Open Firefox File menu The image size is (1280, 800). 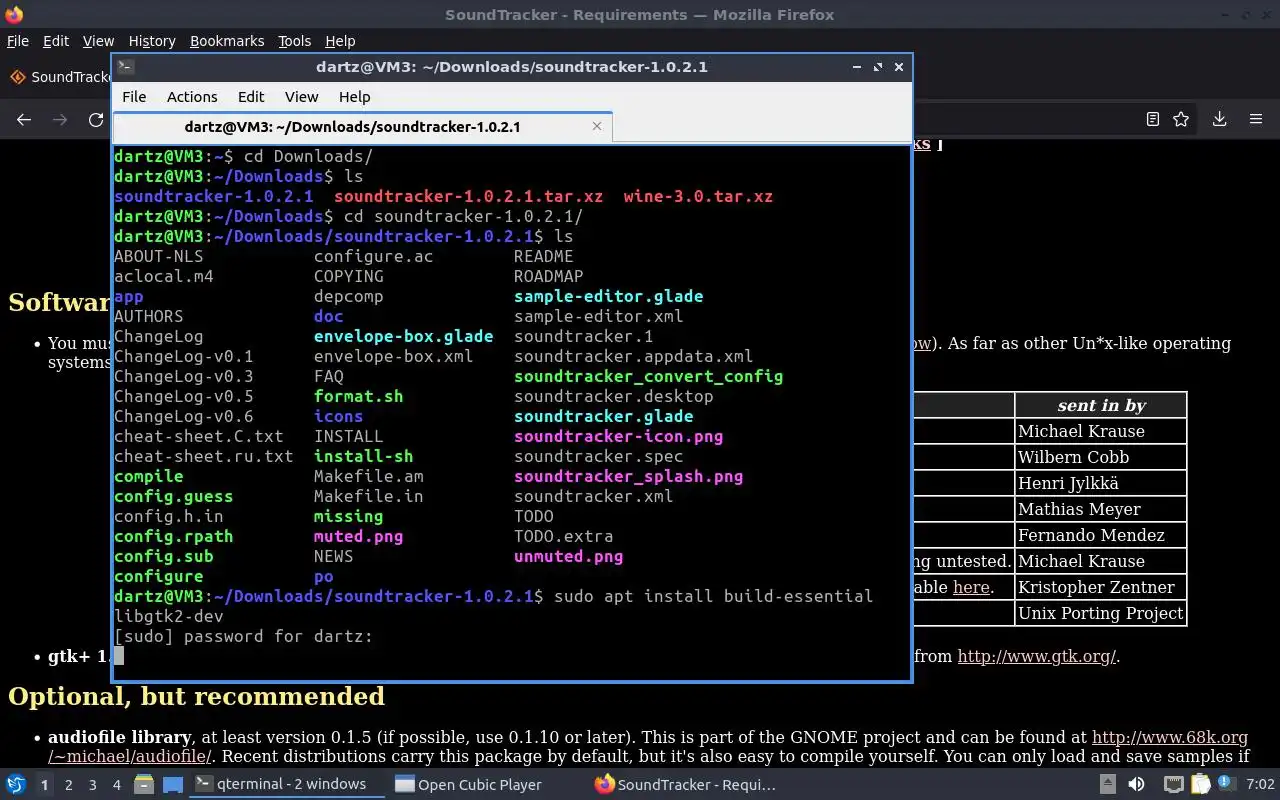[18, 41]
